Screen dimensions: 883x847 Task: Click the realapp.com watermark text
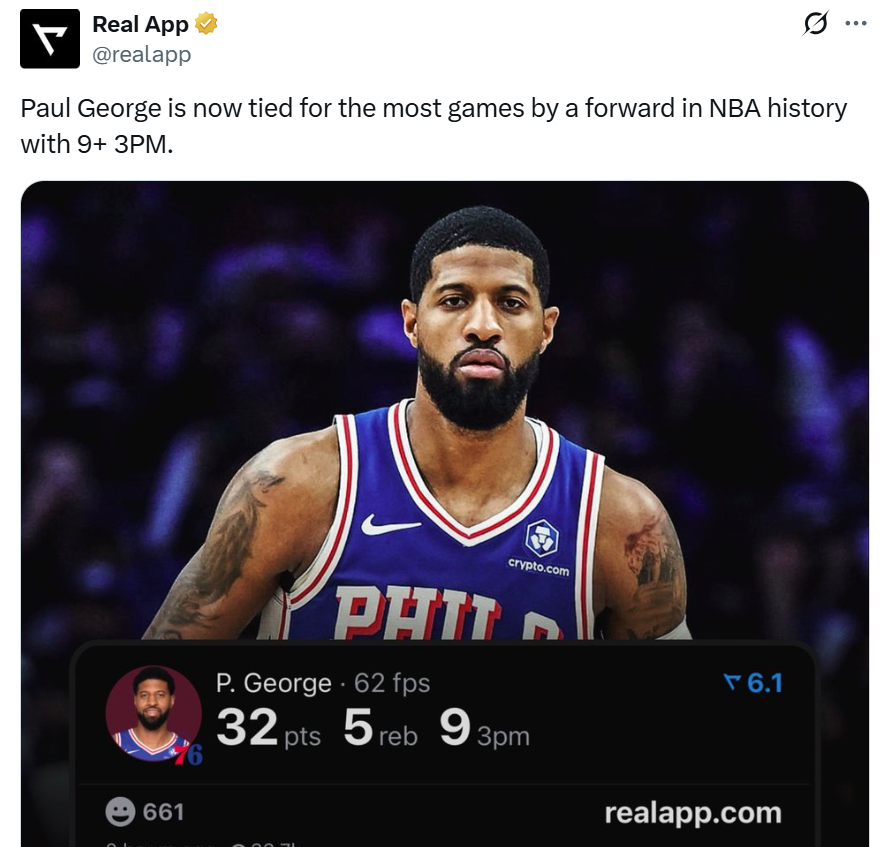pos(692,813)
